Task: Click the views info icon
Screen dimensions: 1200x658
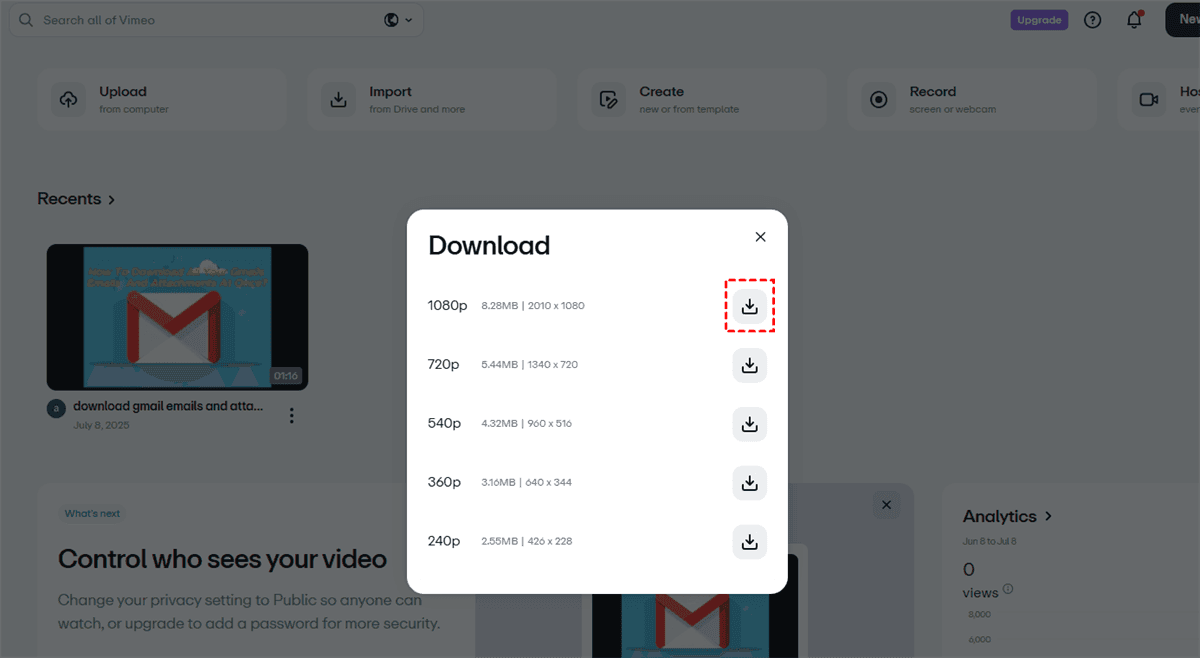Action: point(1008,589)
